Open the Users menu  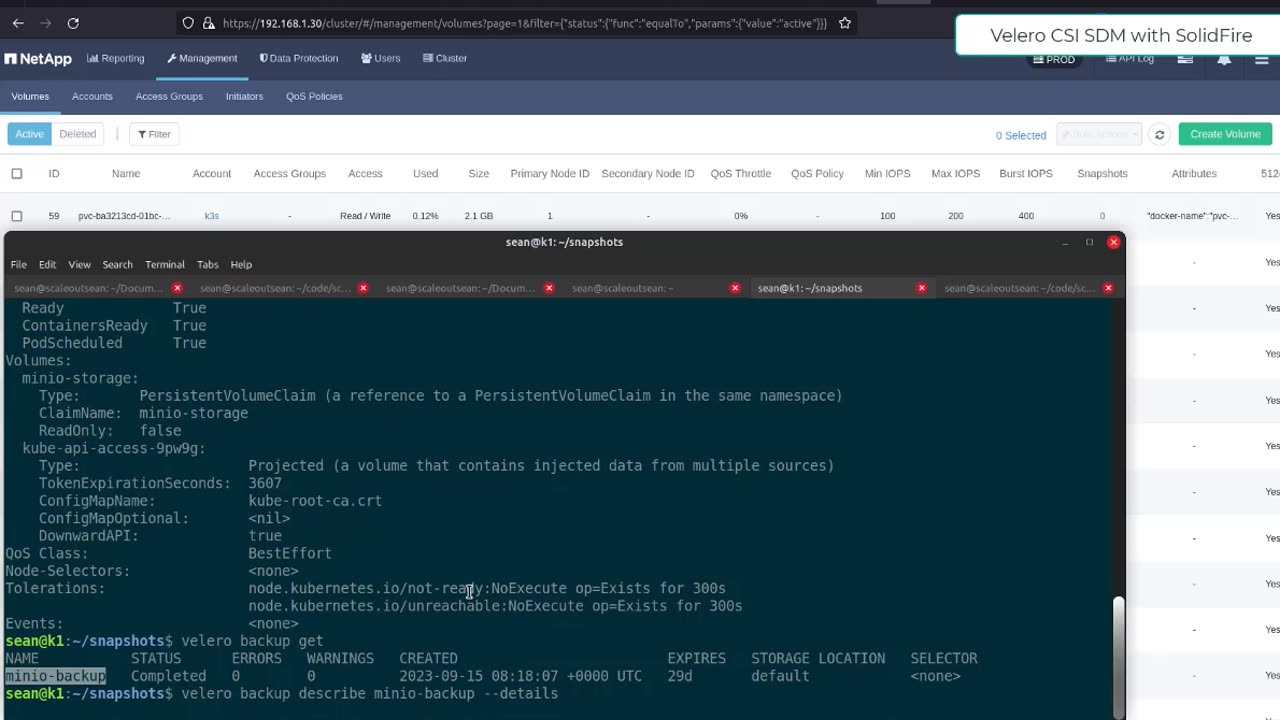381,58
